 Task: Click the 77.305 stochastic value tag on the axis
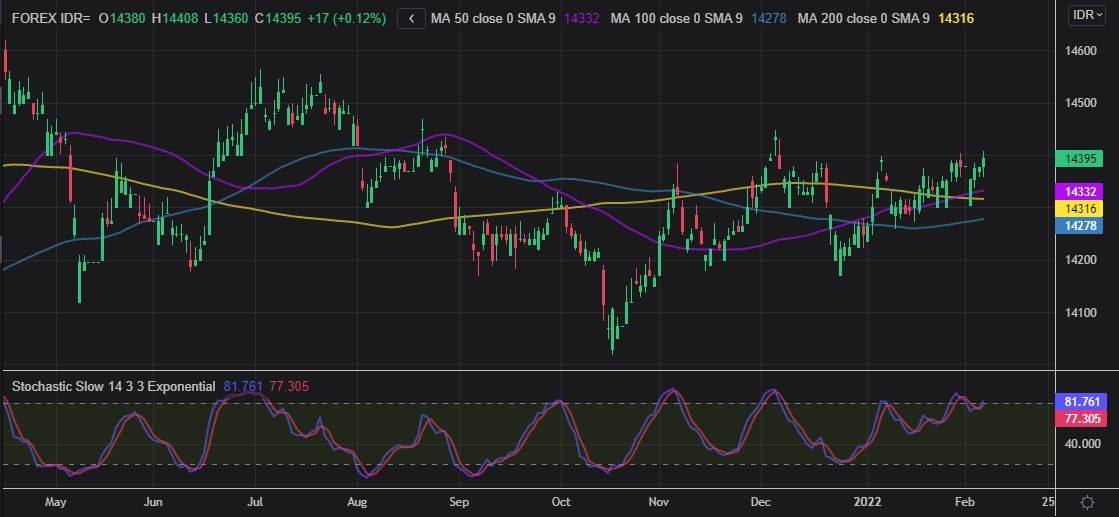click(1081, 418)
